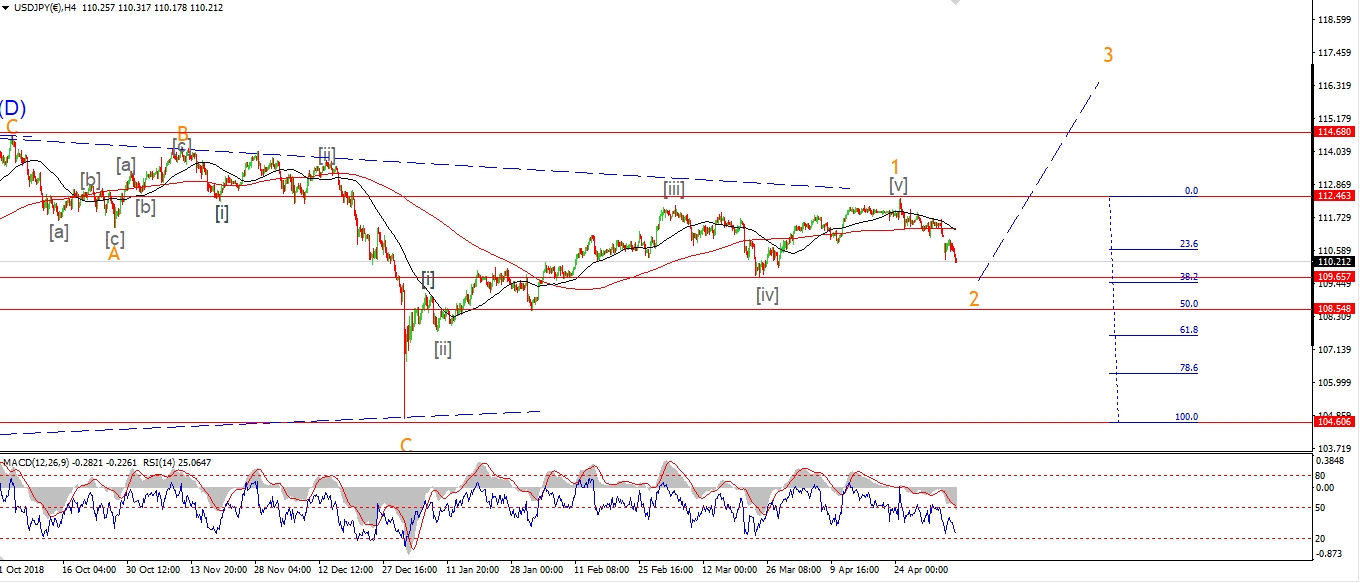This screenshot has height=583, width=1360.
Task: Click the 27 Dec 16:00 time axis label
Action: click(410, 569)
